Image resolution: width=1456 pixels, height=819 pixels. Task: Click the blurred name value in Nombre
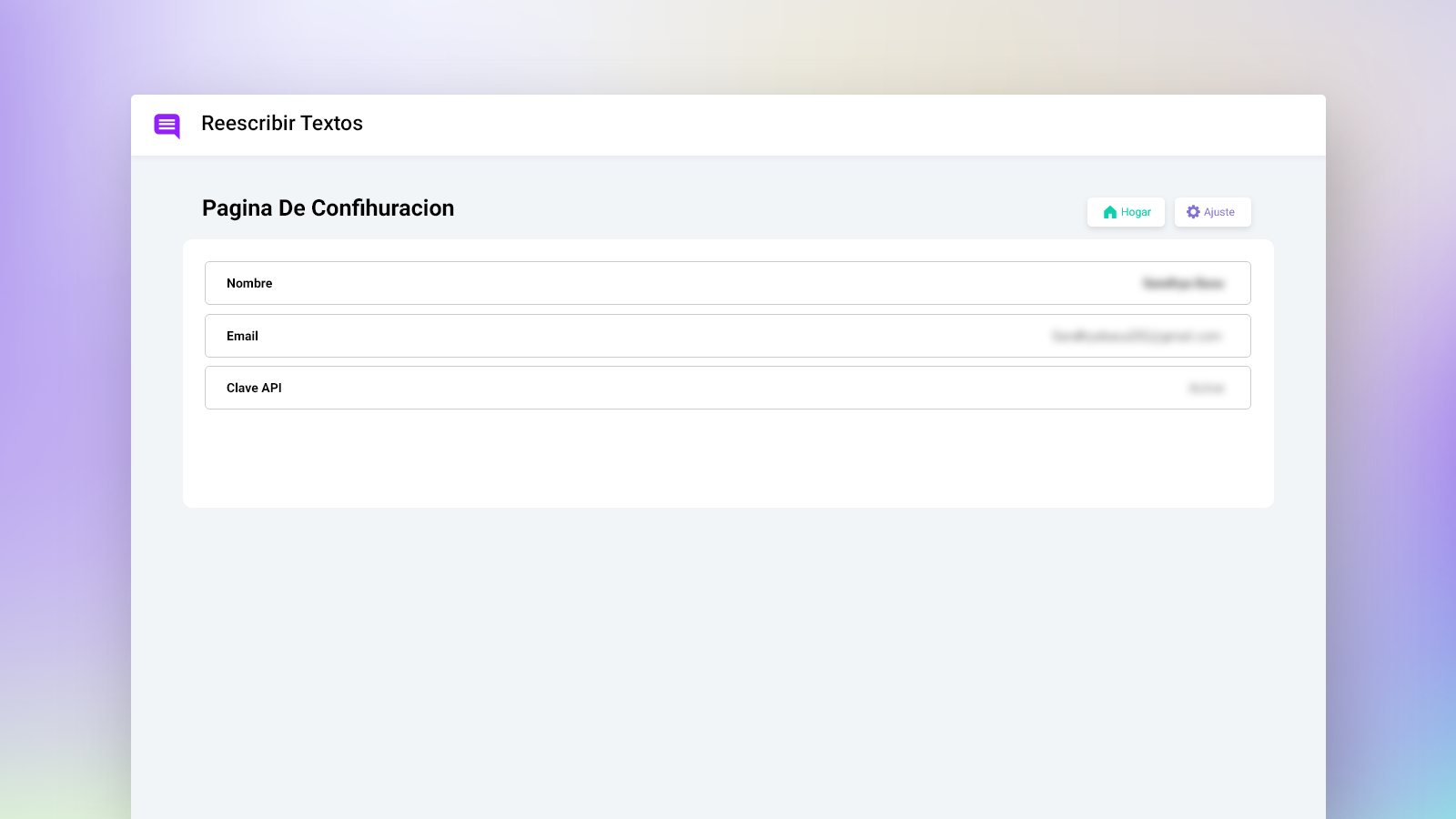click(1183, 284)
